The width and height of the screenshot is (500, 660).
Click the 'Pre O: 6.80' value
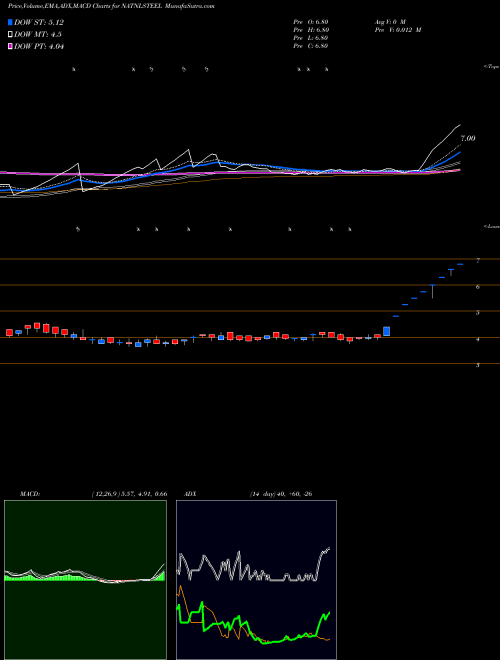(x=311, y=22)
